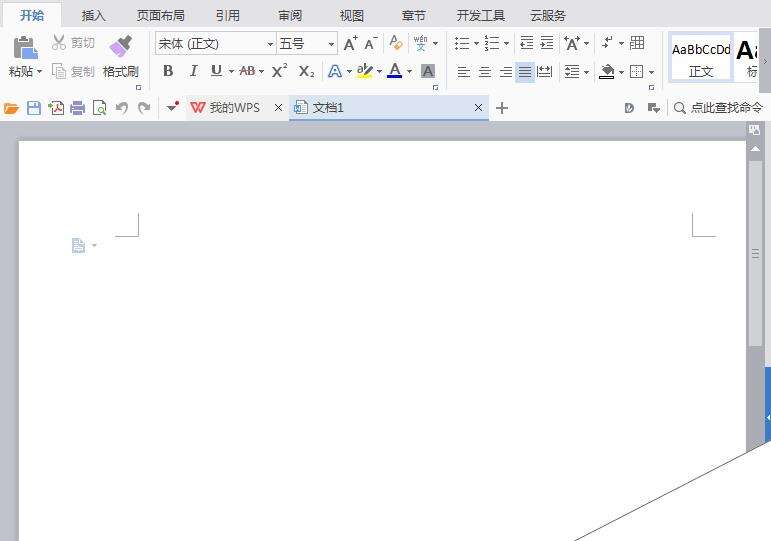The width and height of the screenshot is (771, 541).
Task: Click the text effects outlined A icon
Action: click(x=335, y=71)
